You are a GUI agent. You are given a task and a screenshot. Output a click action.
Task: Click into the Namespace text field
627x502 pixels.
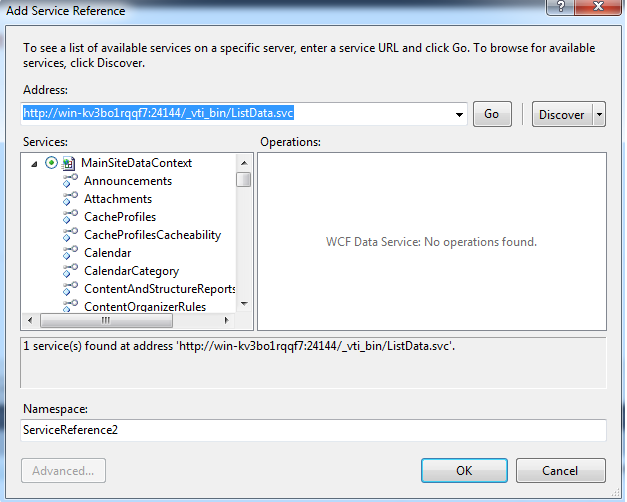click(x=313, y=429)
